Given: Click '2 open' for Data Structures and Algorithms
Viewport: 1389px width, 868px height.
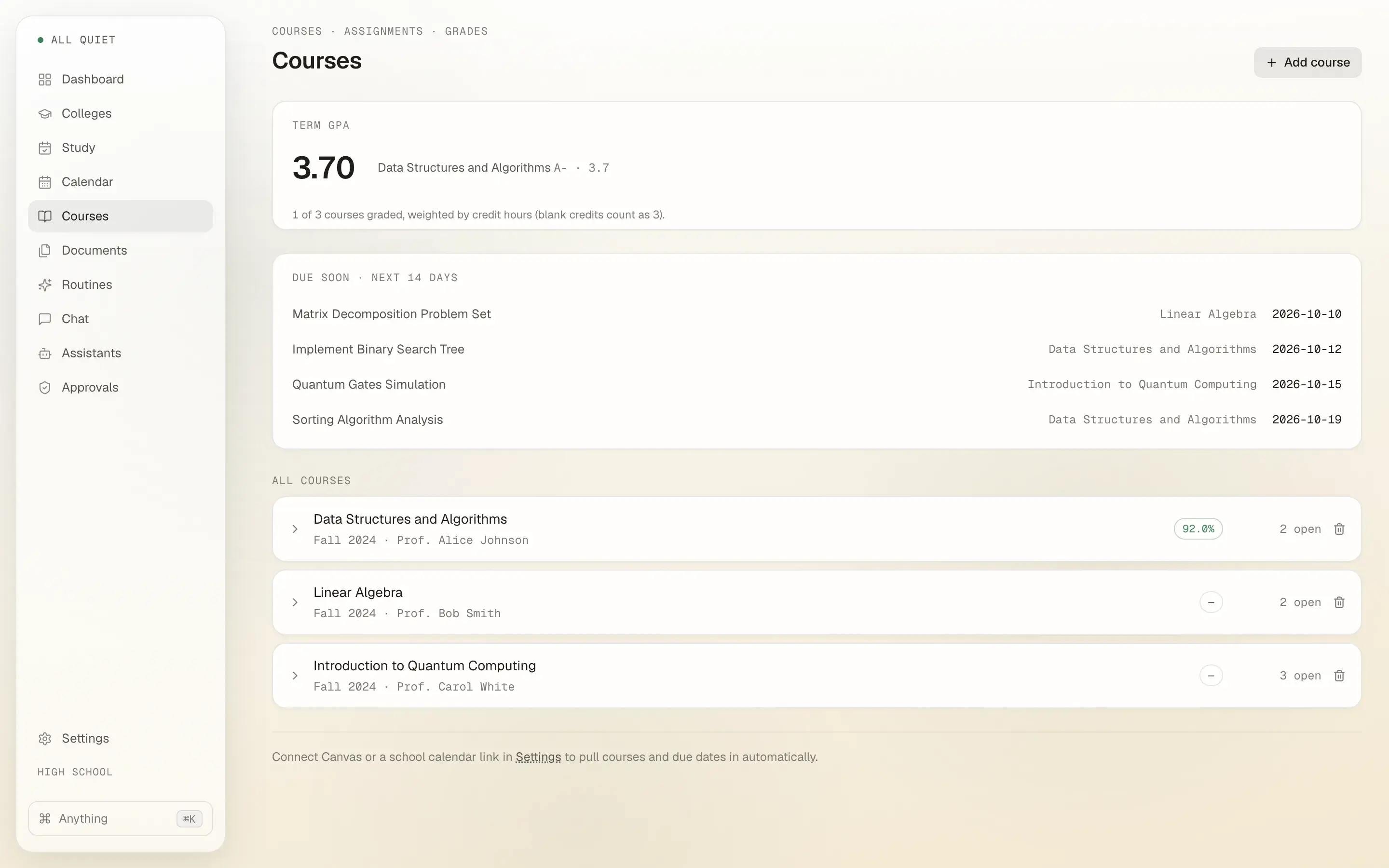Looking at the screenshot, I should coord(1300,529).
